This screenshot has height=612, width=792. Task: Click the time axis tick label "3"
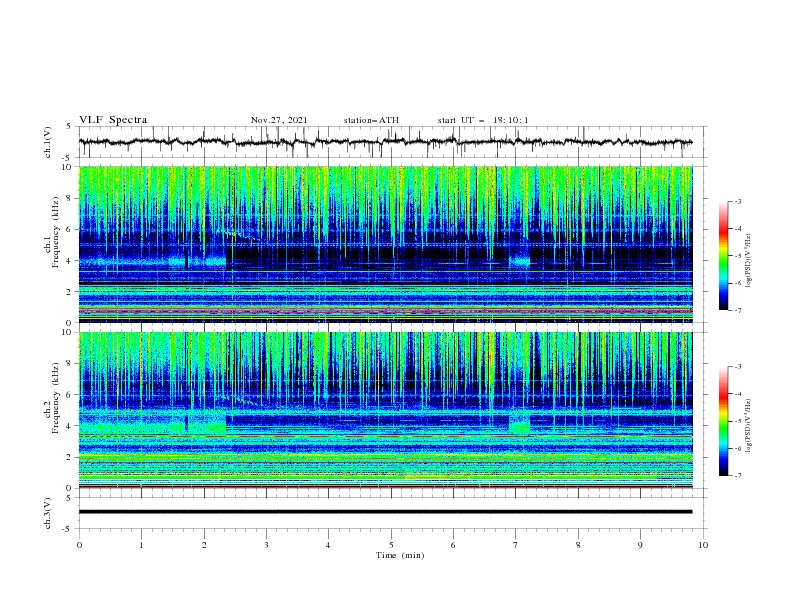tap(266, 545)
